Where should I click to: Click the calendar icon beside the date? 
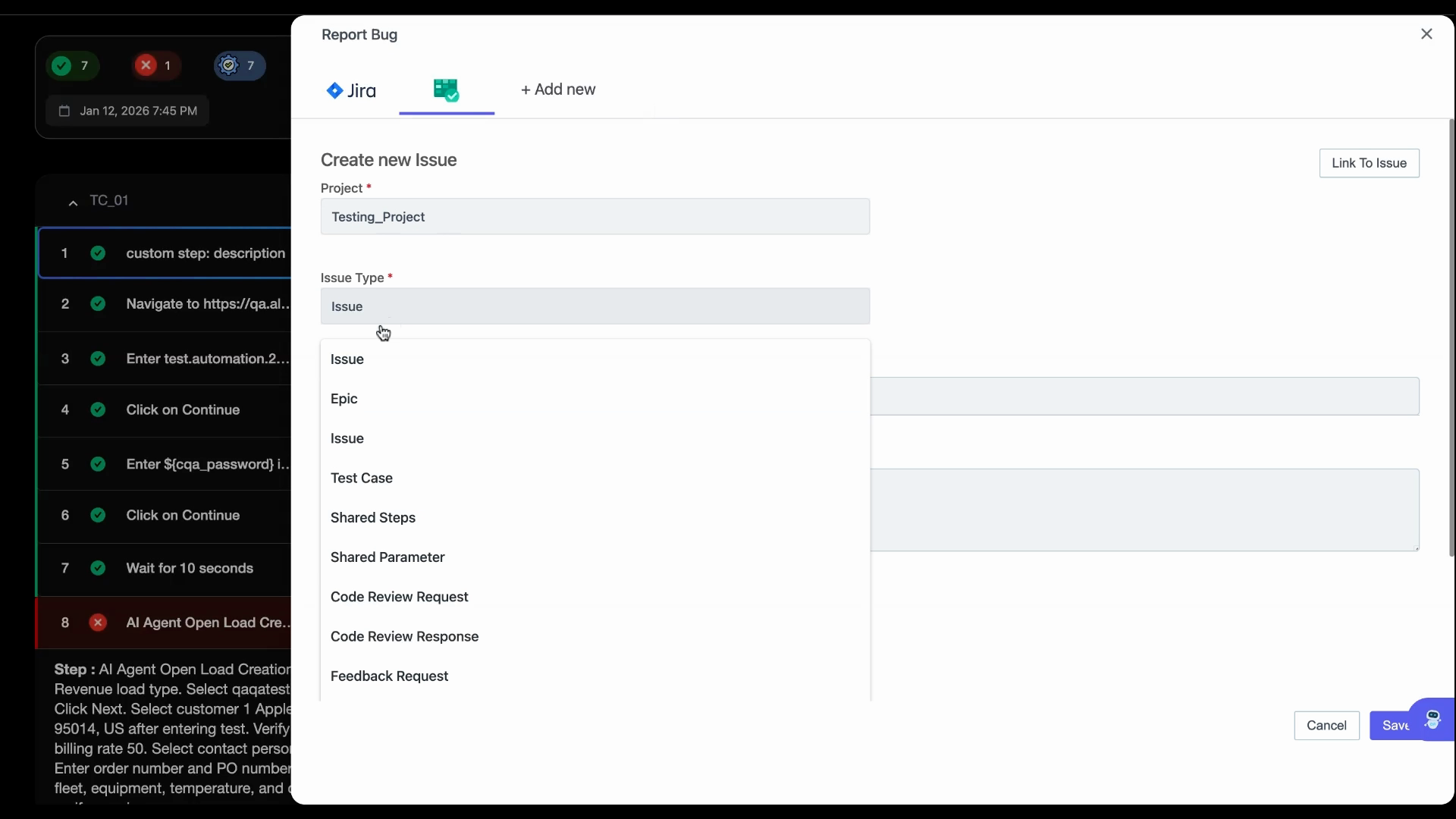64,111
